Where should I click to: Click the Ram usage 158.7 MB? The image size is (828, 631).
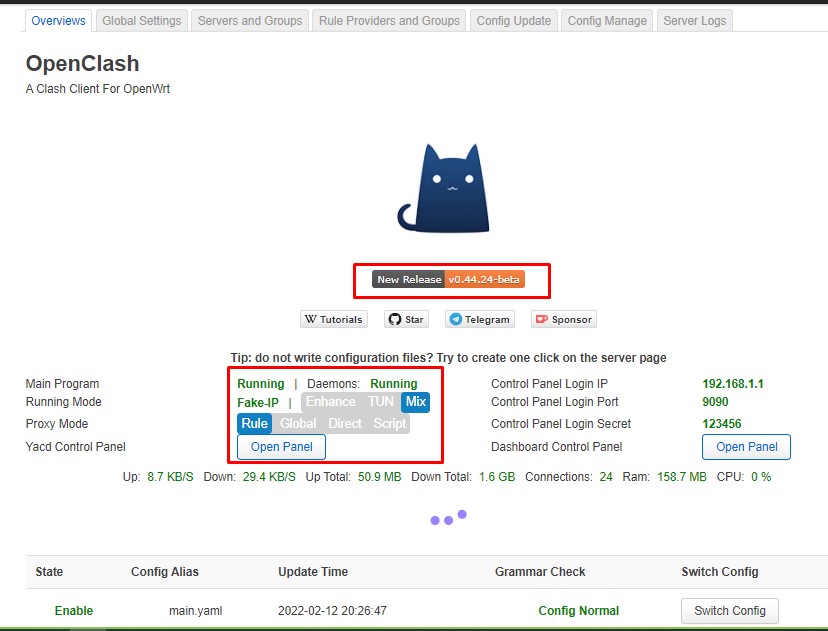pos(682,477)
